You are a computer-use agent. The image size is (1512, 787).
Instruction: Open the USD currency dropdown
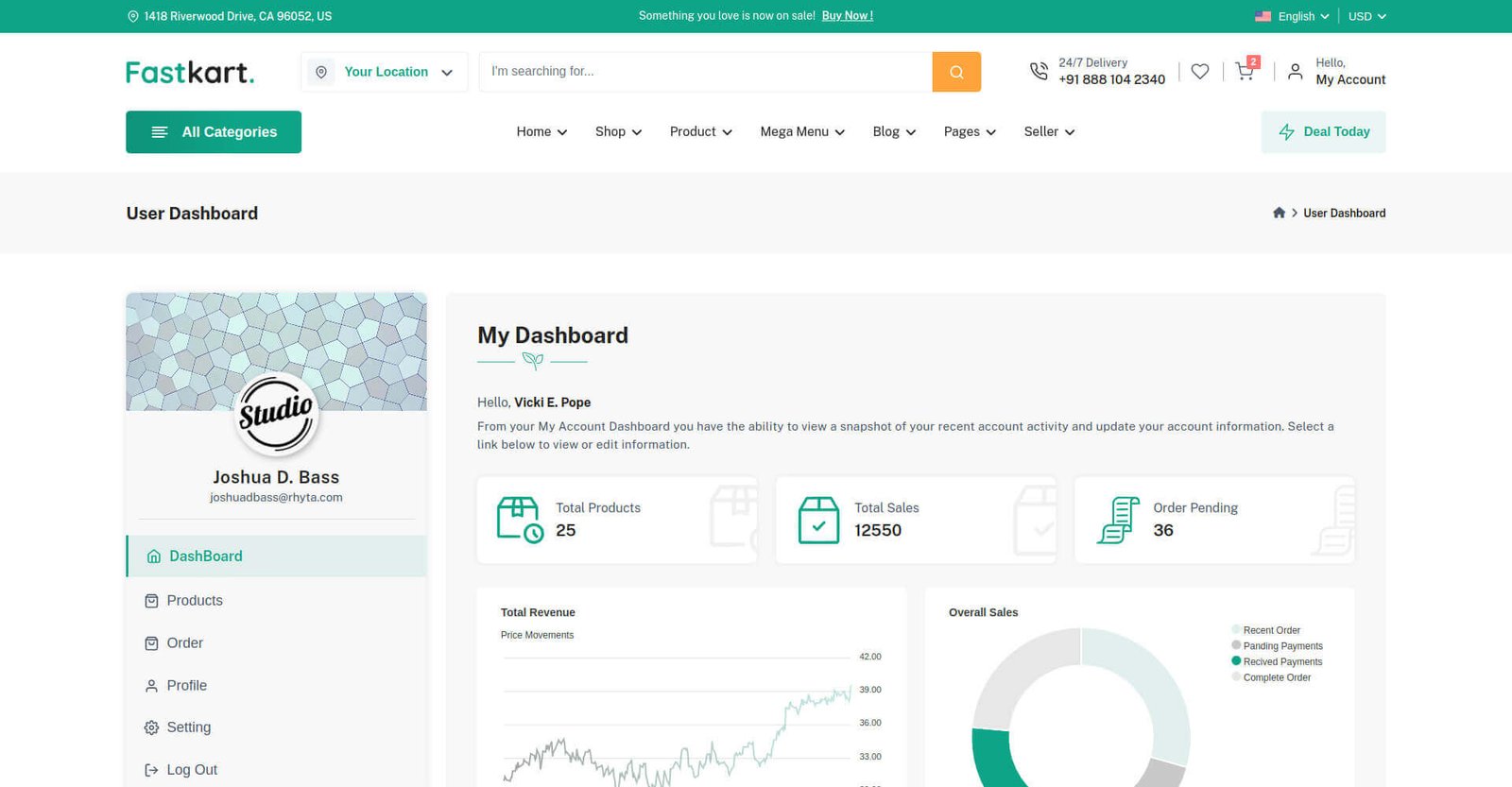(1366, 16)
